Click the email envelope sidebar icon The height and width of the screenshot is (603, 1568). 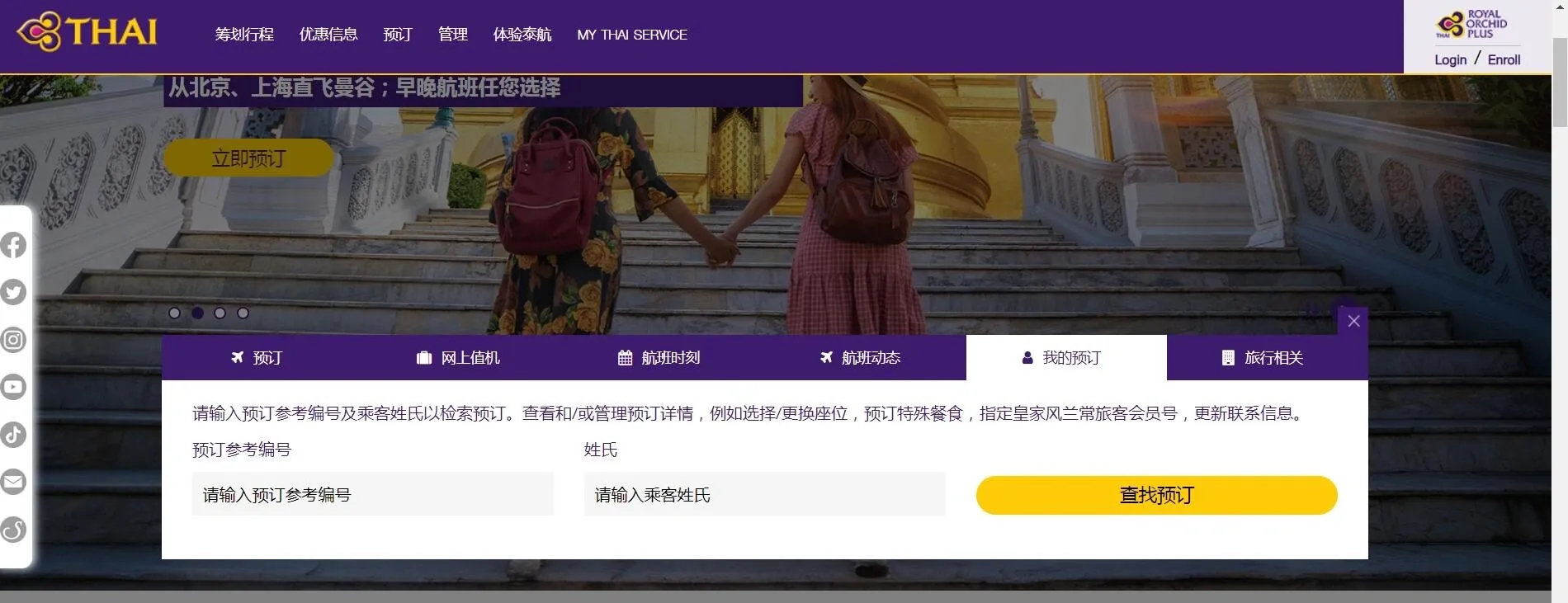tap(13, 482)
